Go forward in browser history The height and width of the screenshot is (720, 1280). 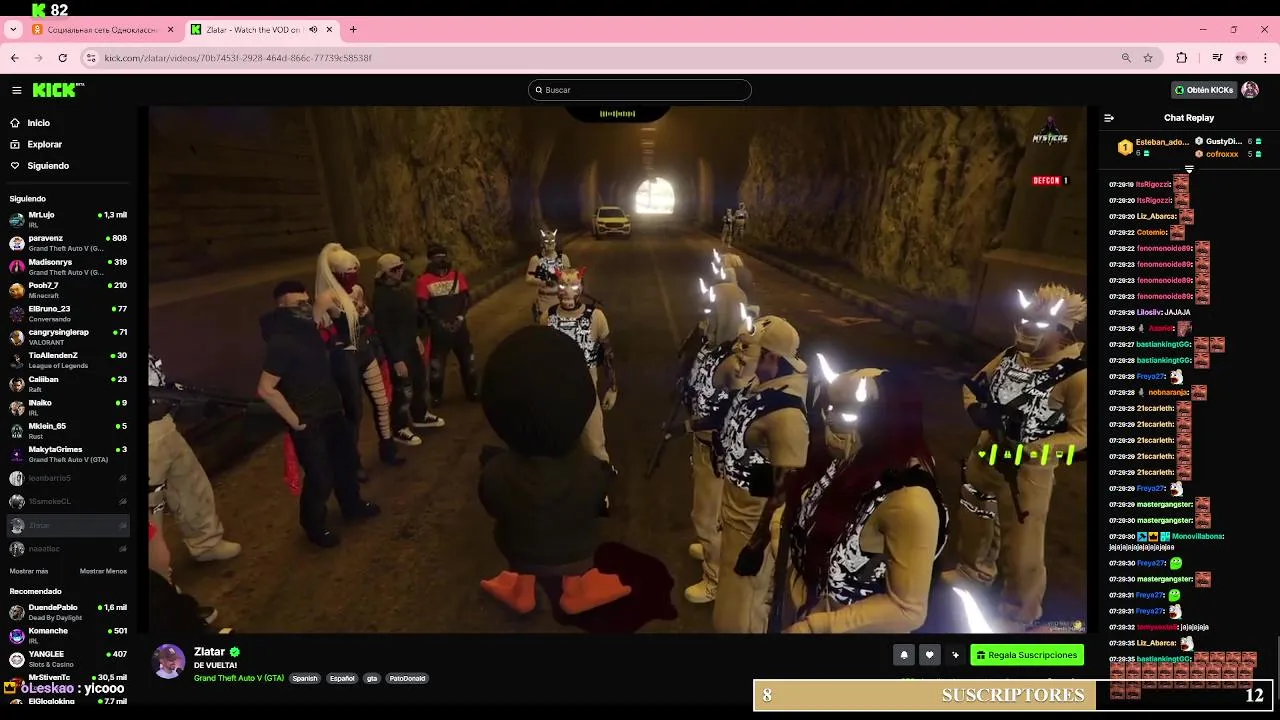click(38, 58)
